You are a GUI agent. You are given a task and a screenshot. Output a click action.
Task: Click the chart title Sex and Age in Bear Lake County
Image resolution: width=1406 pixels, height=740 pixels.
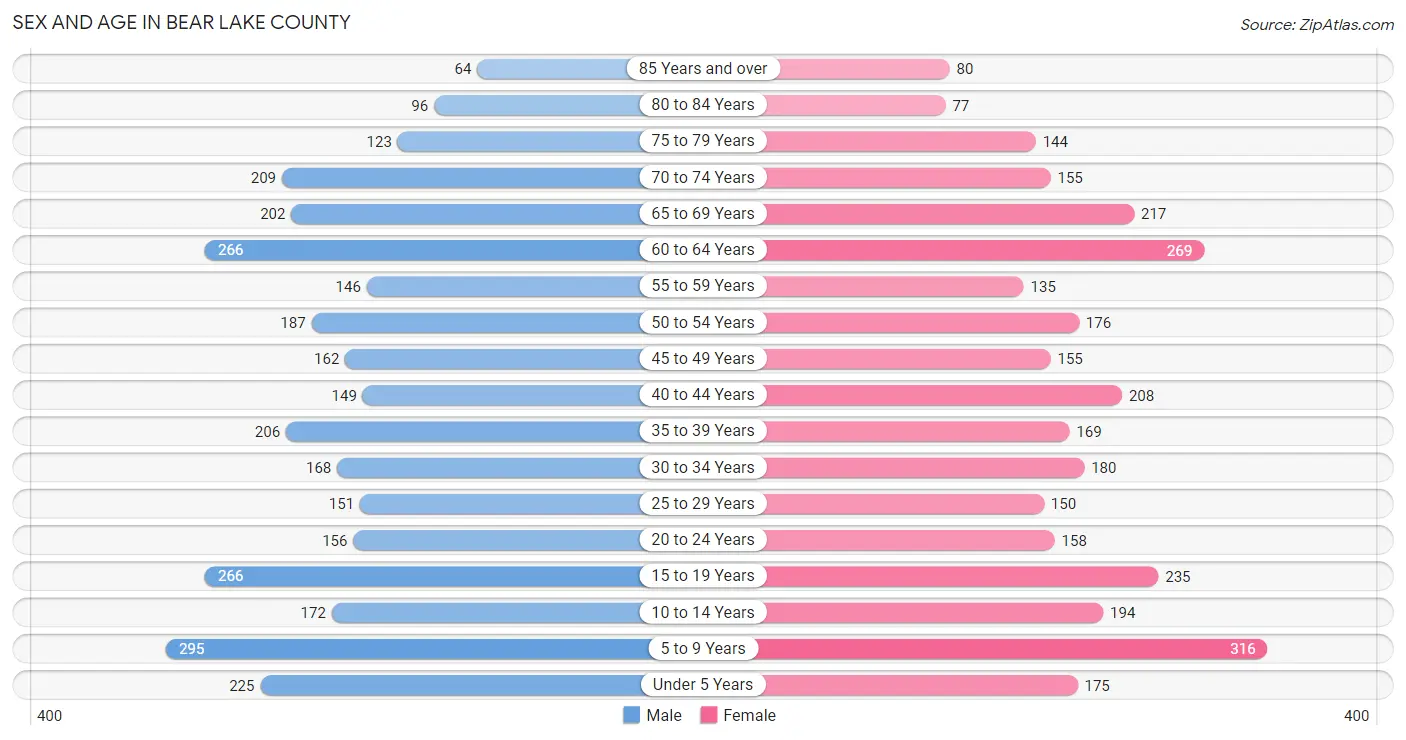181,22
